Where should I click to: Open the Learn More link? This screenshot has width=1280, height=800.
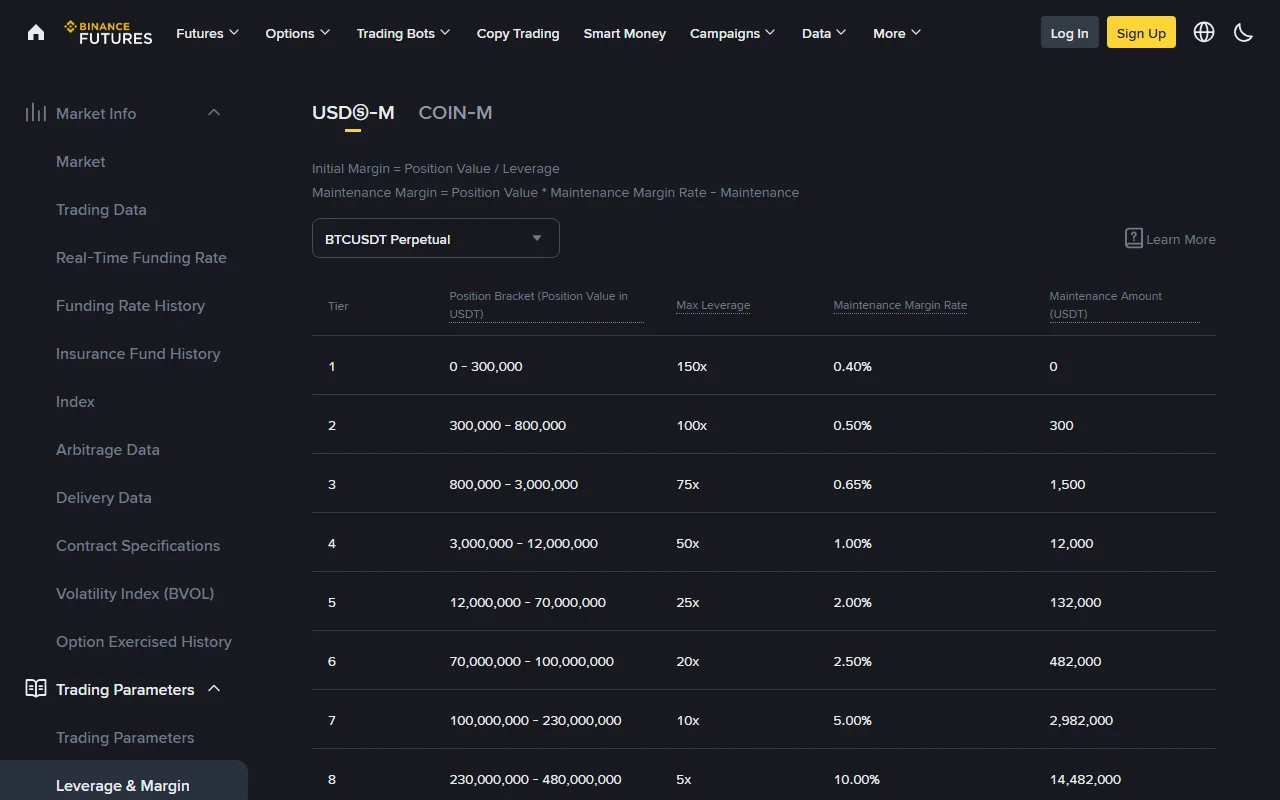pos(1181,239)
